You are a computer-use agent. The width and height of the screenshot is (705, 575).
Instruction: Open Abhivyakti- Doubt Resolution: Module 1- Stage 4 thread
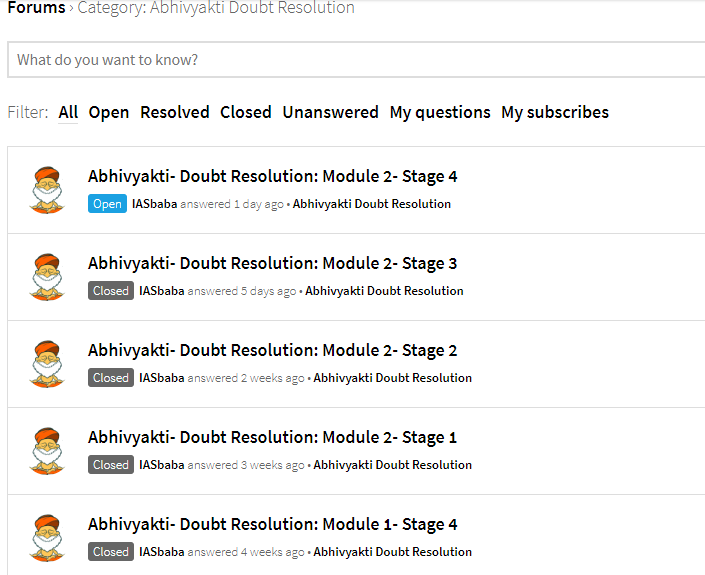[272, 524]
